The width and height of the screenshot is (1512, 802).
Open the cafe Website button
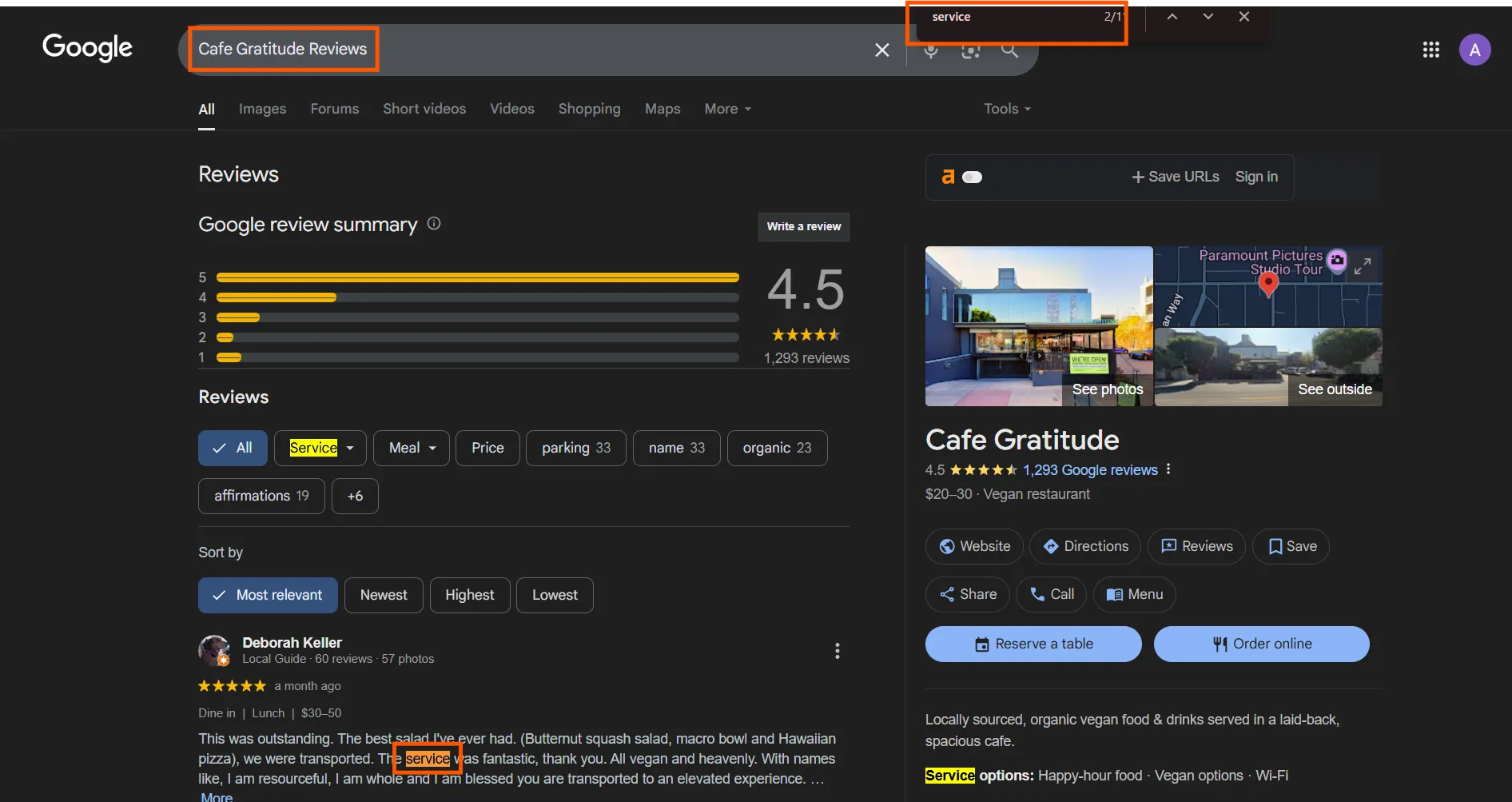(974, 546)
